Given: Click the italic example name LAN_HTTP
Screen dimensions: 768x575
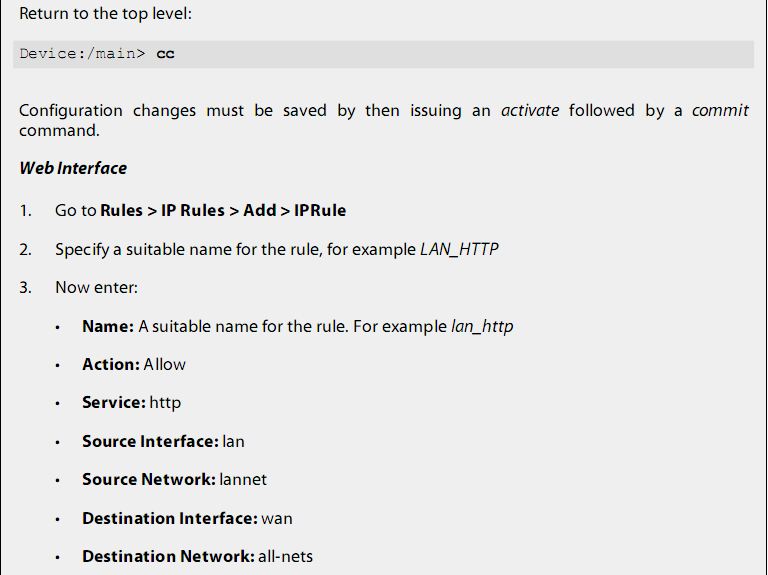Looking at the screenshot, I should click(x=459, y=250).
